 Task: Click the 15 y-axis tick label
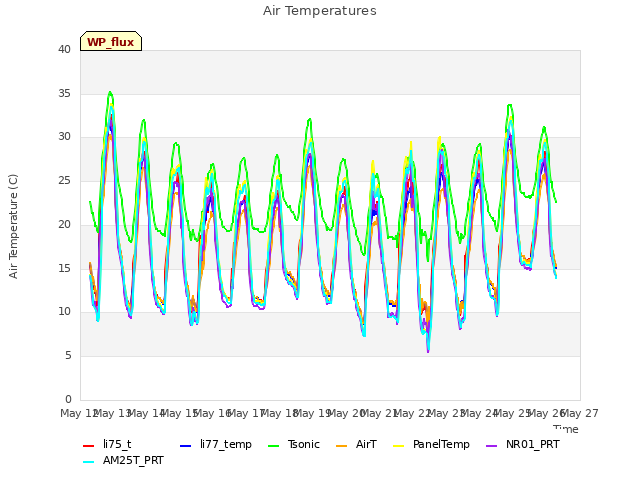click(64, 268)
